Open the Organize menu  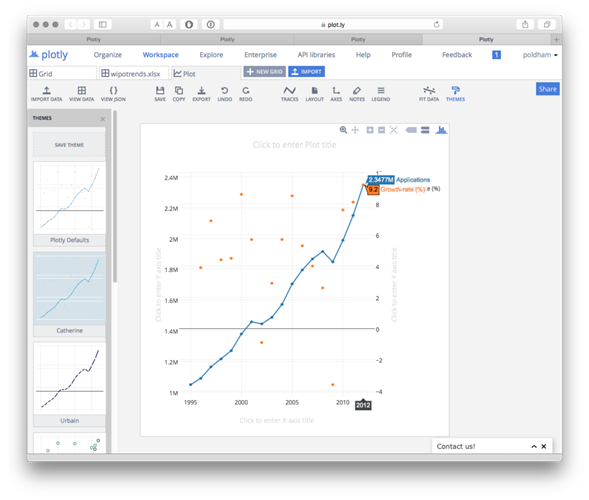(x=108, y=55)
